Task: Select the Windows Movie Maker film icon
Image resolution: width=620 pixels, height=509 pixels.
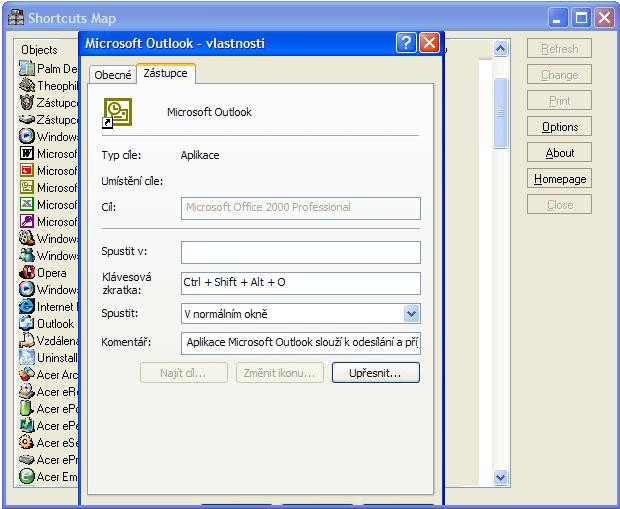Action: (27, 238)
